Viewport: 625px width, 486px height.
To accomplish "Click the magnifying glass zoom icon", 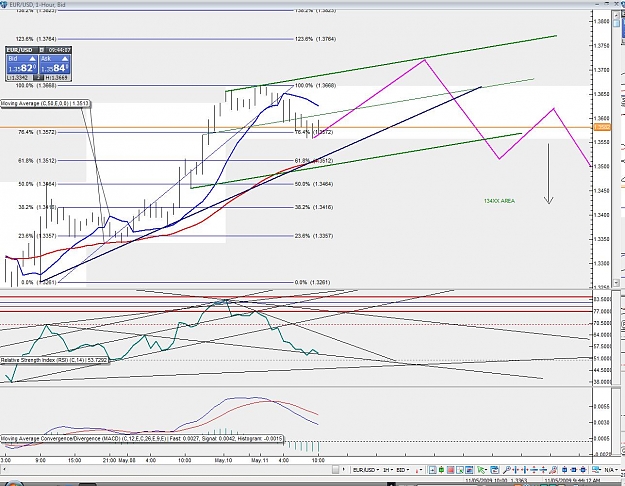I will [x=507, y=470].
